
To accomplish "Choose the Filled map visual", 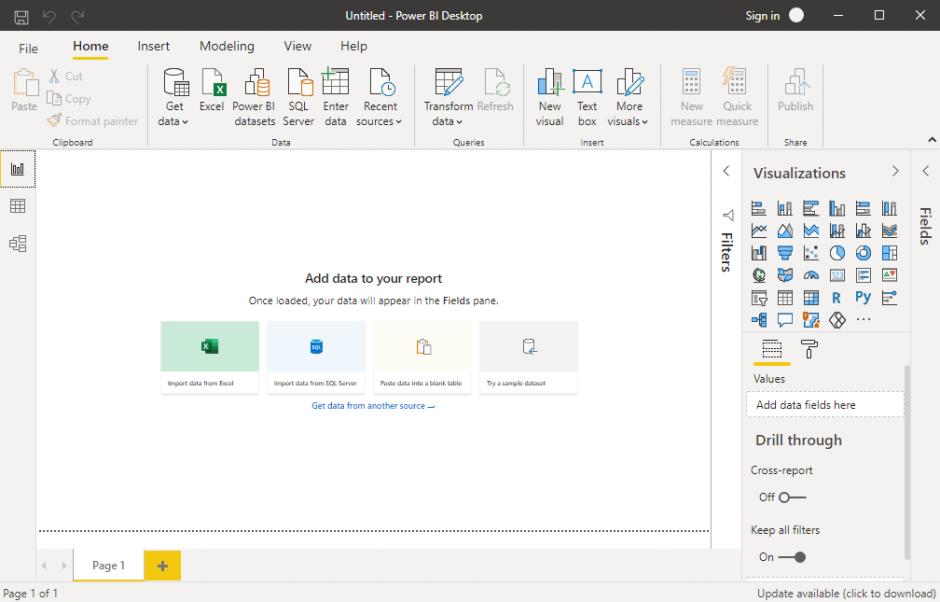I will click(x=785, y=275).
